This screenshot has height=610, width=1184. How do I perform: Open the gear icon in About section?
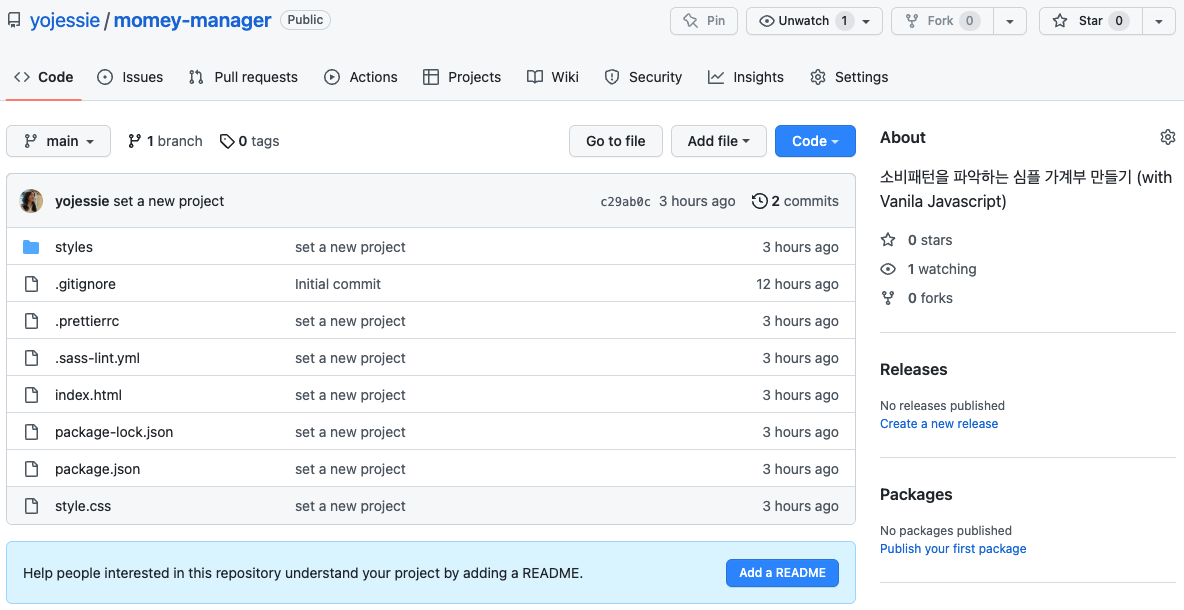coord(1167,137)
